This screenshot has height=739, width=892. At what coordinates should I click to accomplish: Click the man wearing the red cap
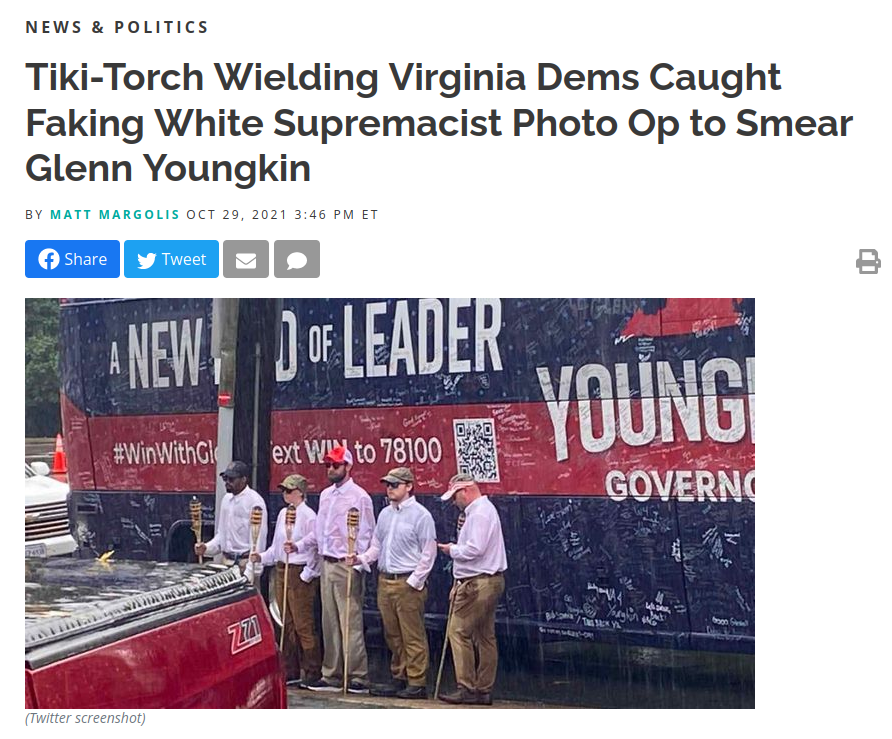[x=340, y=567]
